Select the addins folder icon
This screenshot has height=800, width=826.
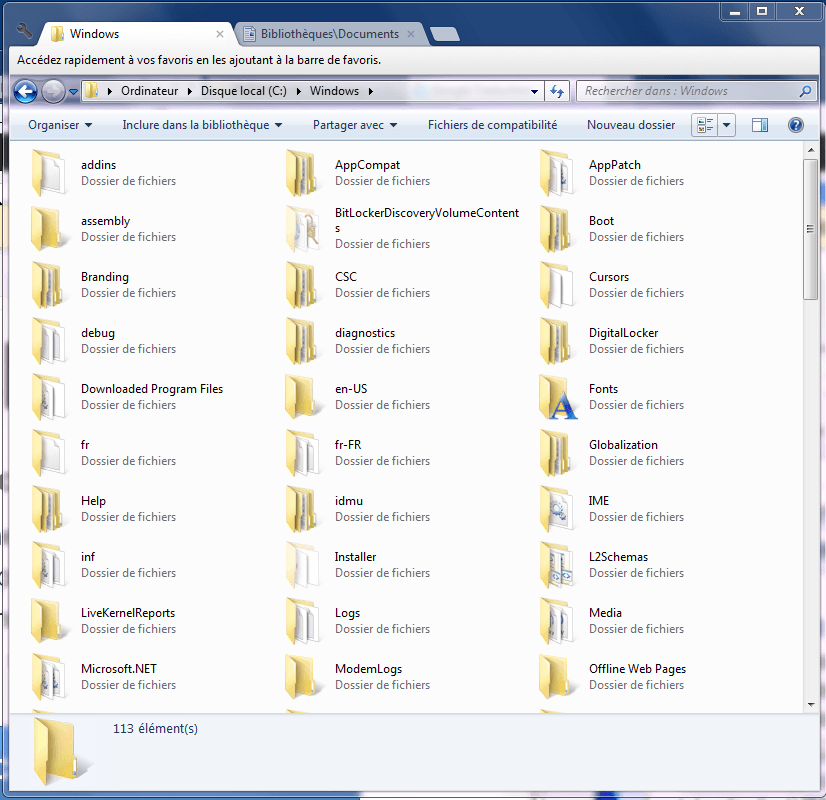[x=49, y=173]
